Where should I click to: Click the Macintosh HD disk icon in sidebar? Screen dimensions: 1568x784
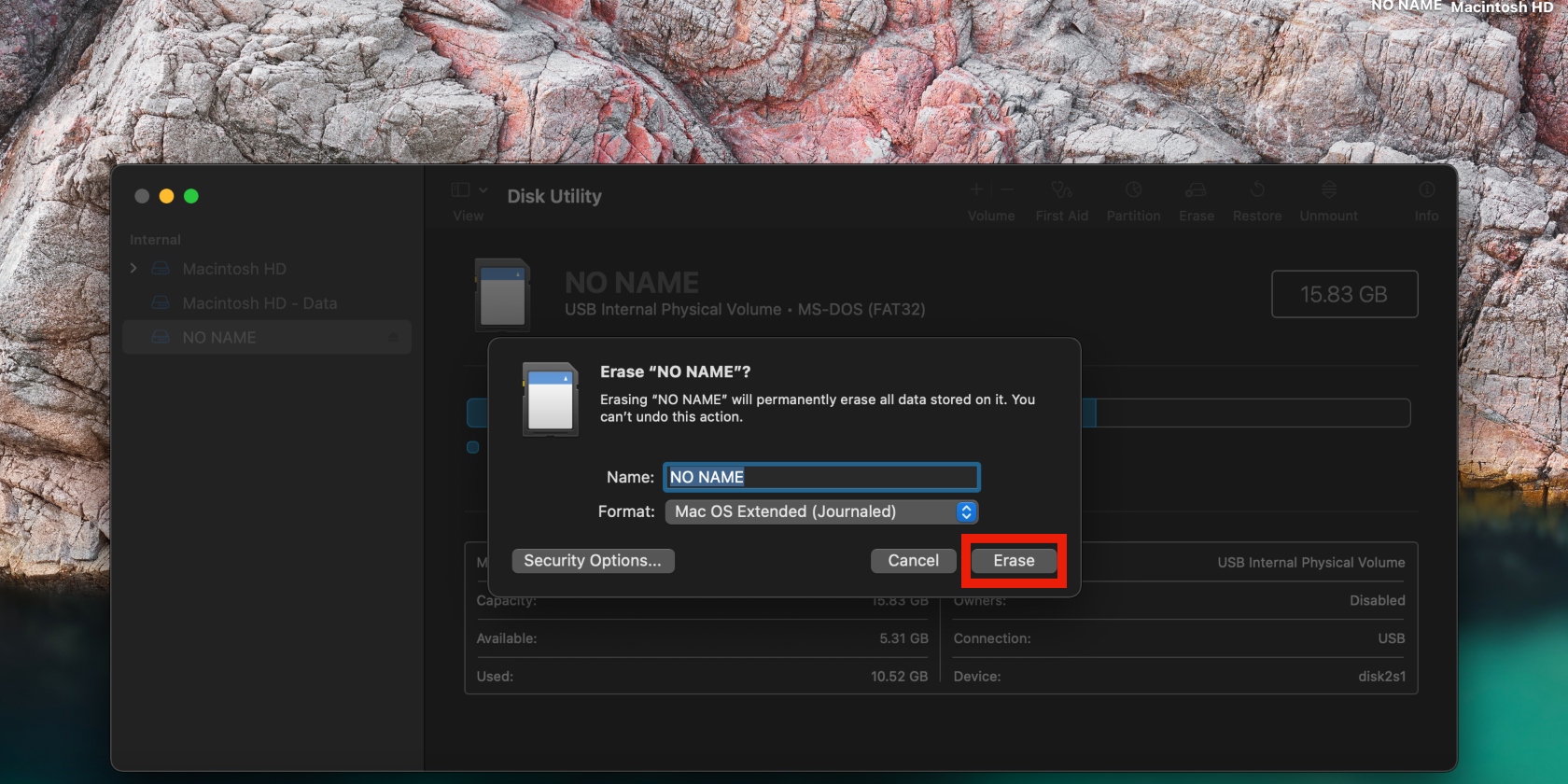(161, 269)
